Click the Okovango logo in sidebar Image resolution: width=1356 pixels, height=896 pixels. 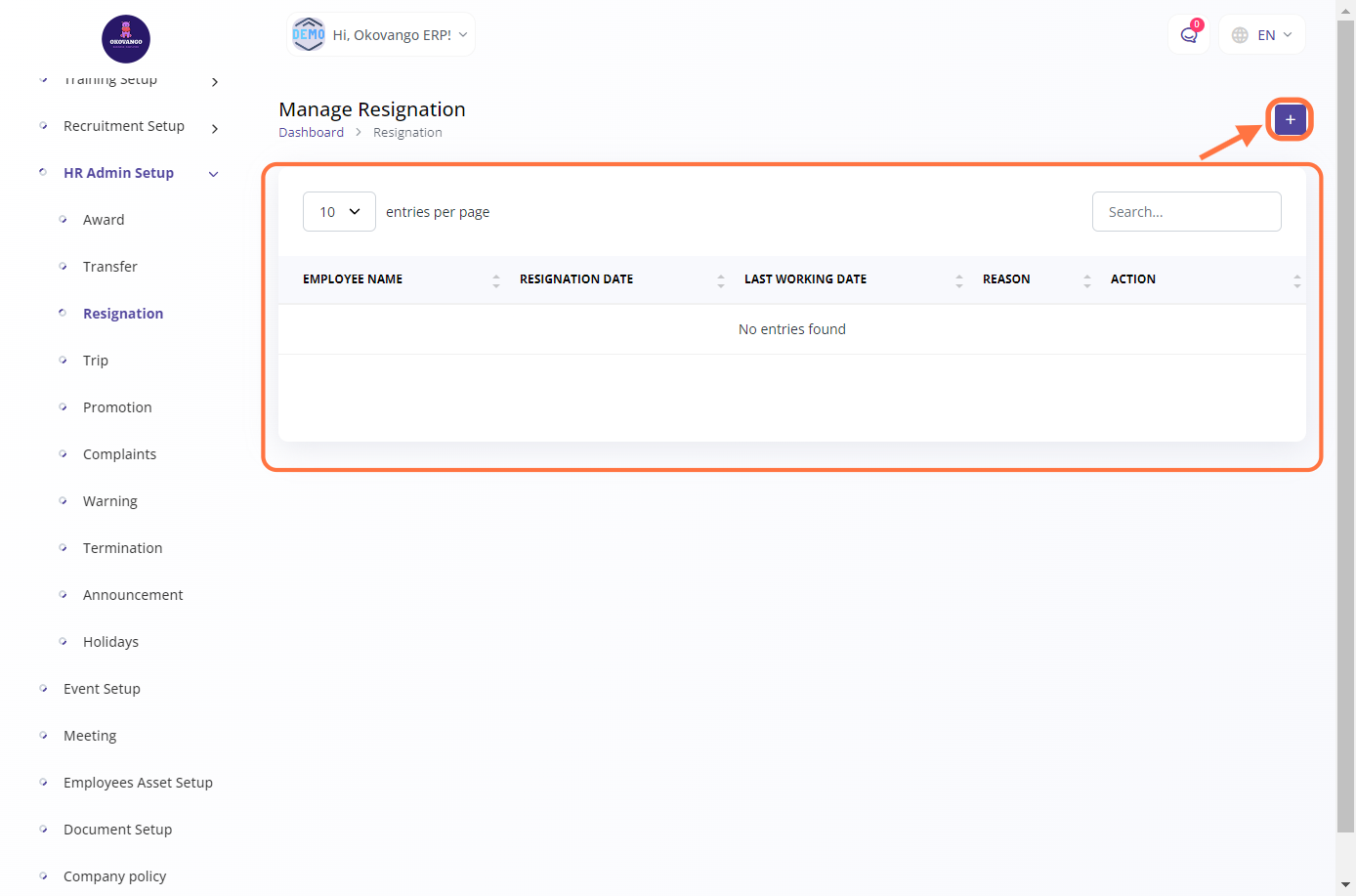click(126, 39)
